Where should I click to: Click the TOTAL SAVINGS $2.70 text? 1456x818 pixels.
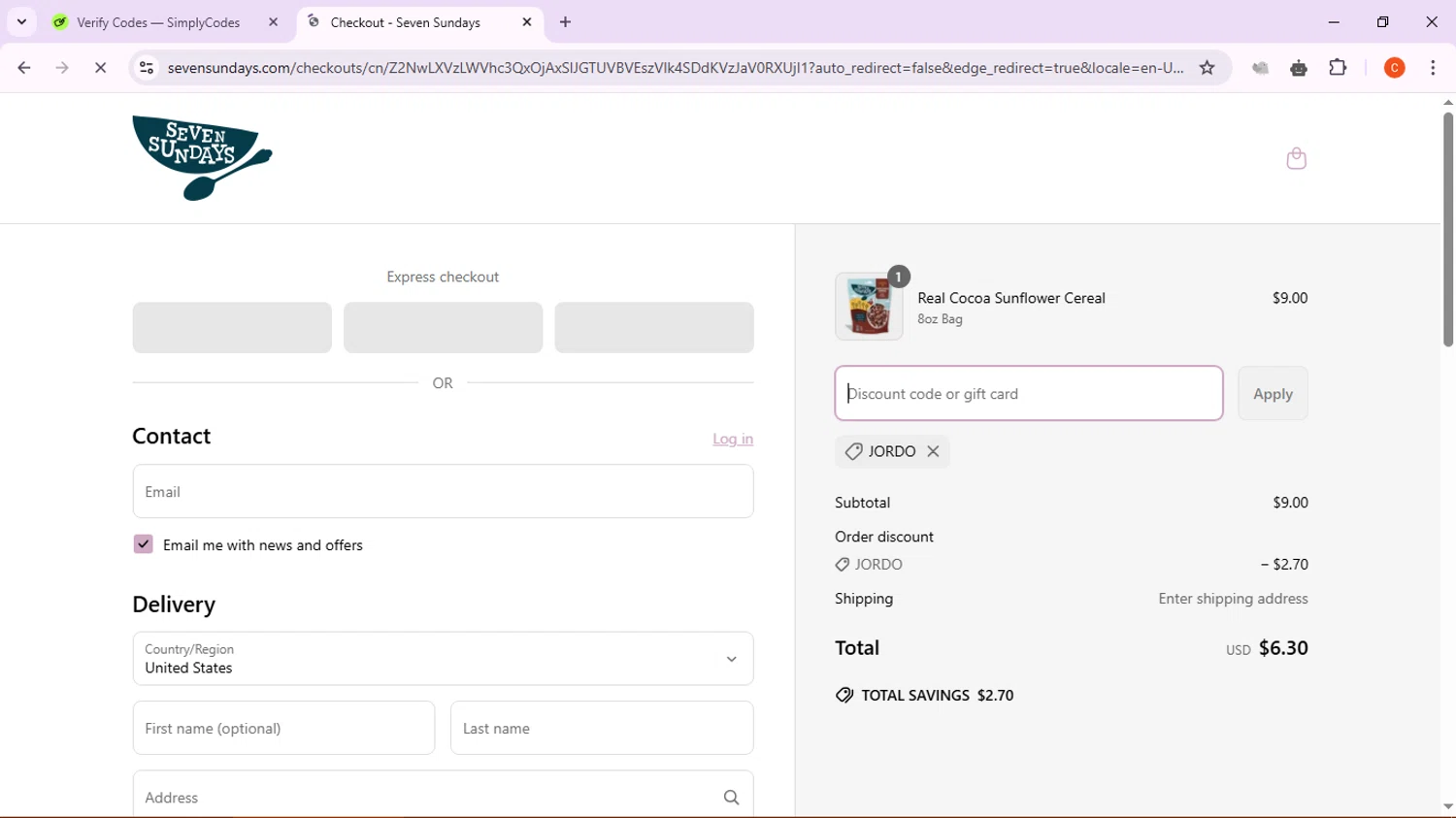pyautogui.click(x=937, y=695)
